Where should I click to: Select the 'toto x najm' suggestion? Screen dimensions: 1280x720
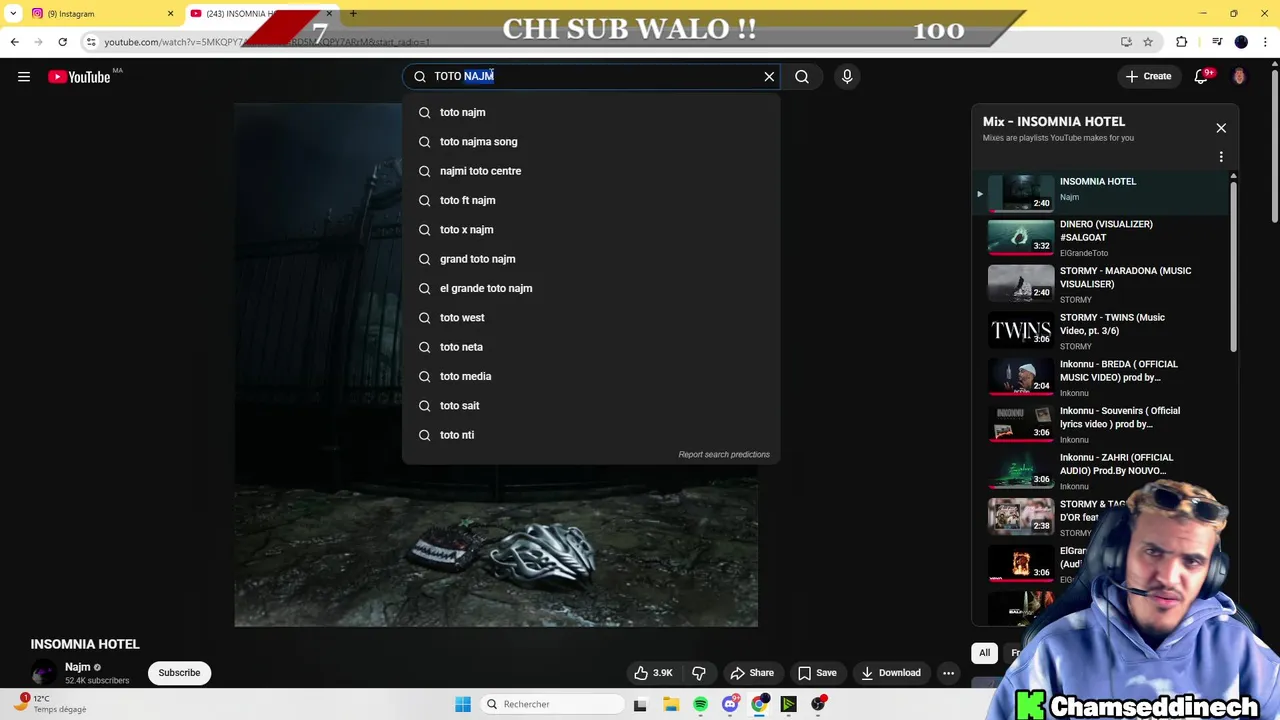590,230
